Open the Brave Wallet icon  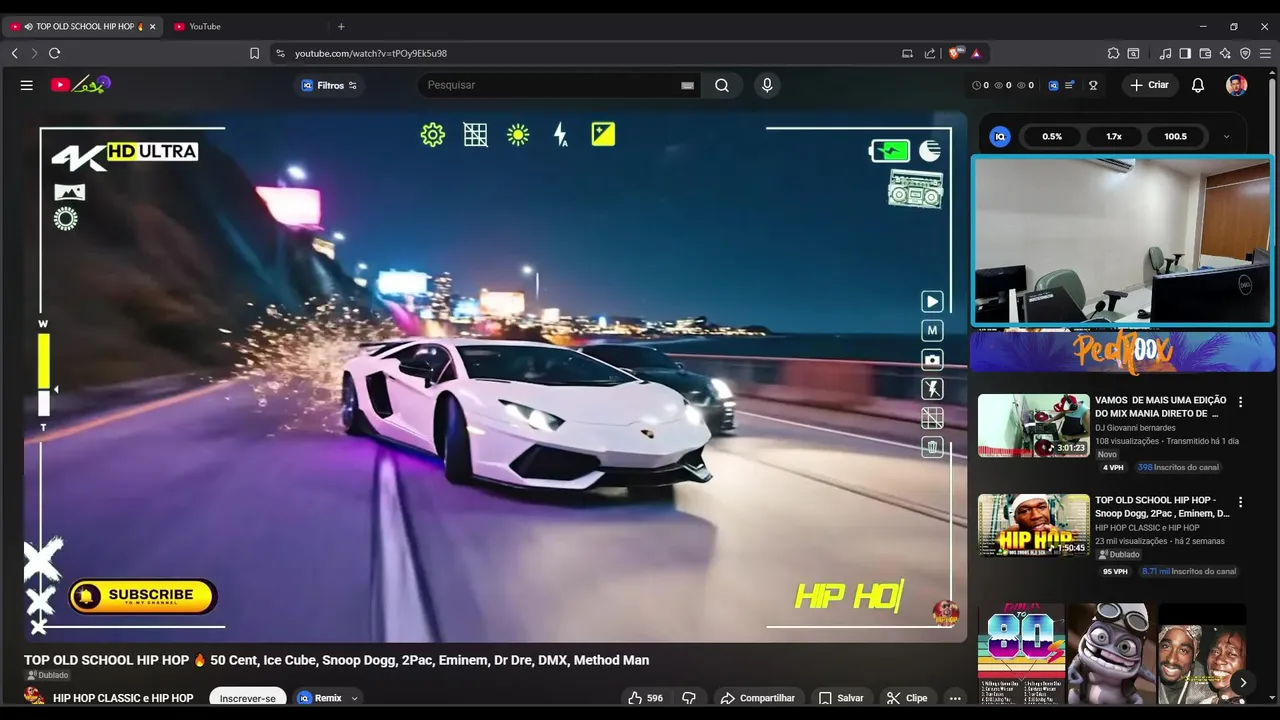coord(1205,53)
